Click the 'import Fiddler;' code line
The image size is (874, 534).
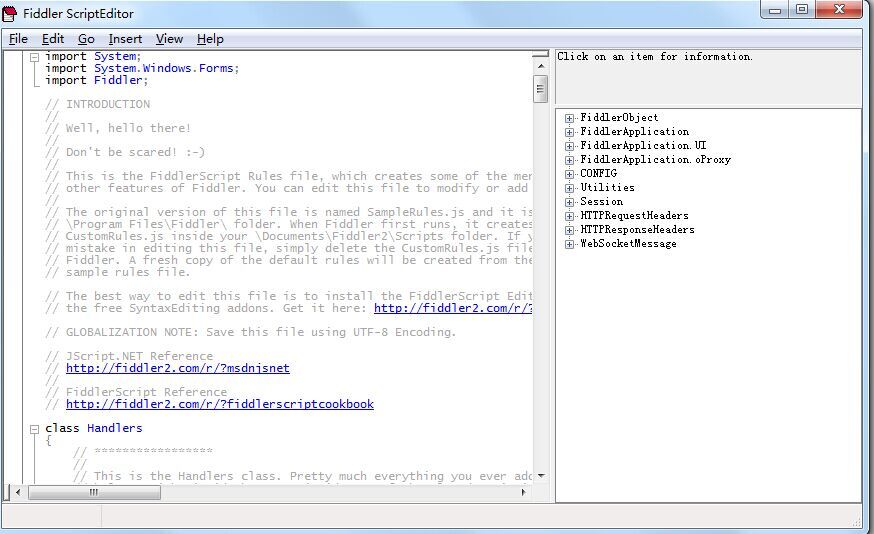click(96, 80)
